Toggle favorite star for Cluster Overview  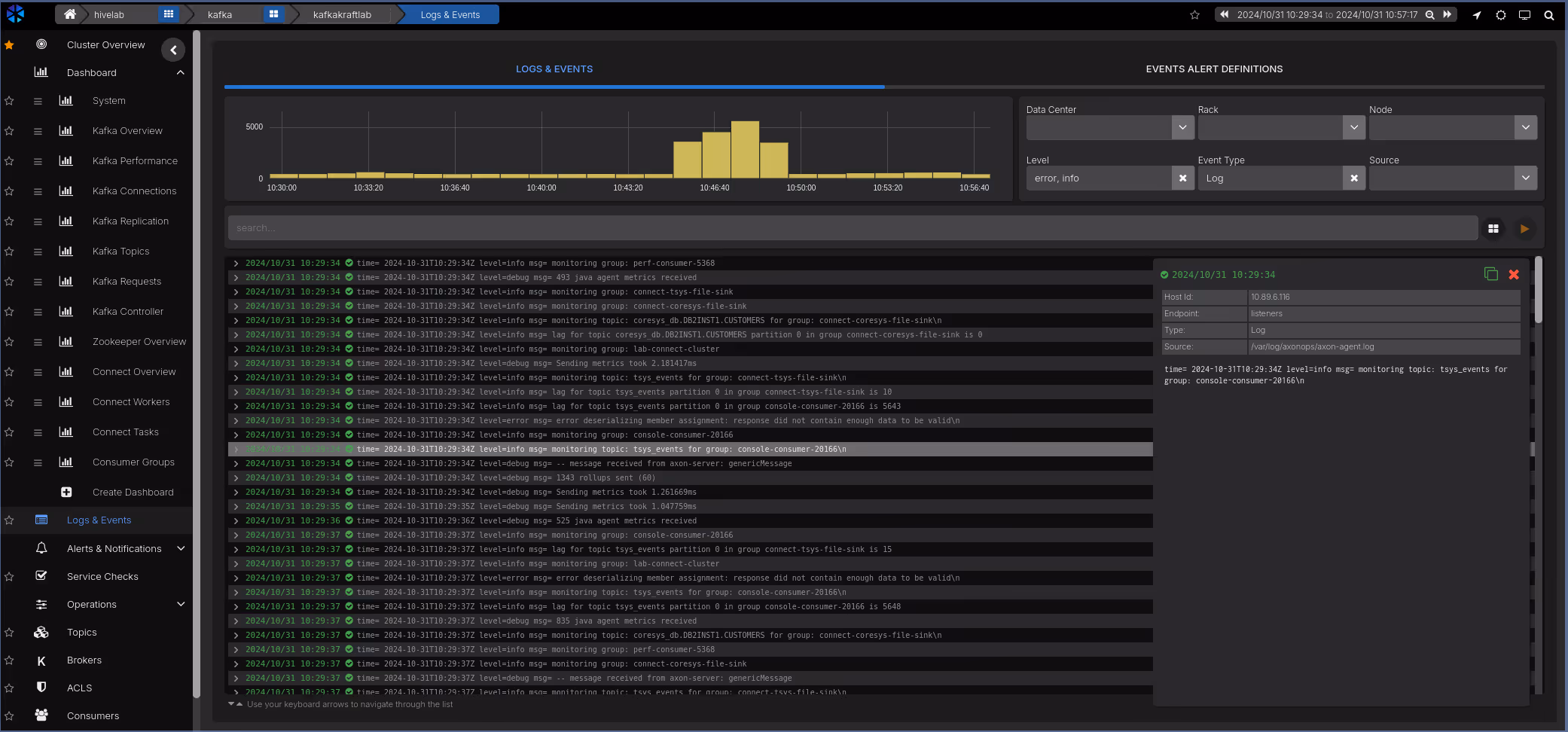point(9,45)
